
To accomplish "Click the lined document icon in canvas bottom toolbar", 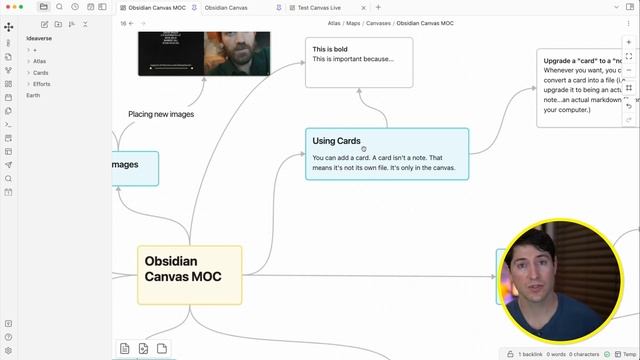I will (124, 348).
